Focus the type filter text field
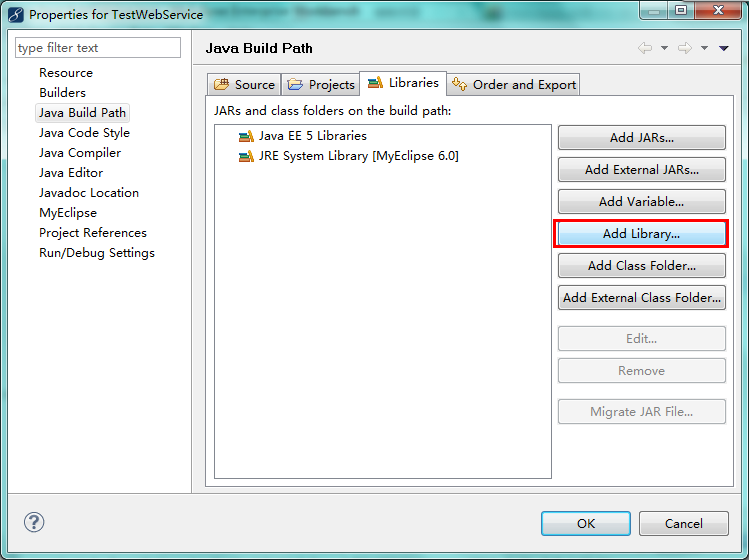 98,48
